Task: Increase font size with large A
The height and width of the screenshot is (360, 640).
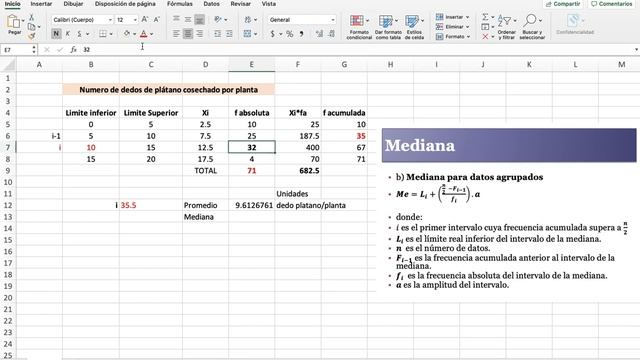Action: [144, 20]
